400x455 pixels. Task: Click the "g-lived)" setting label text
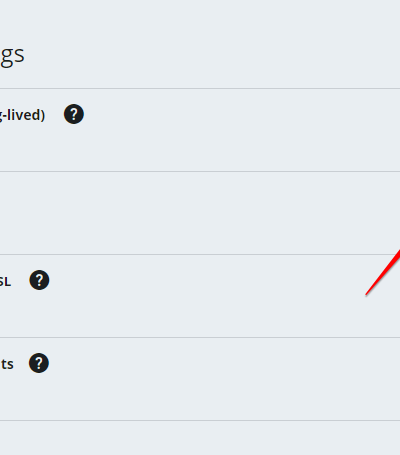pos(22,115)
